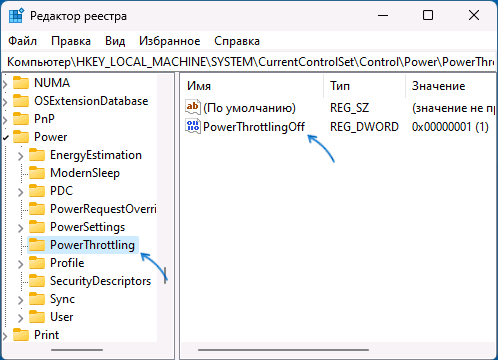Select the SecurityDescriptors tree label
The width and height of the screenshot is (498, 360).
tap(100, 281)
